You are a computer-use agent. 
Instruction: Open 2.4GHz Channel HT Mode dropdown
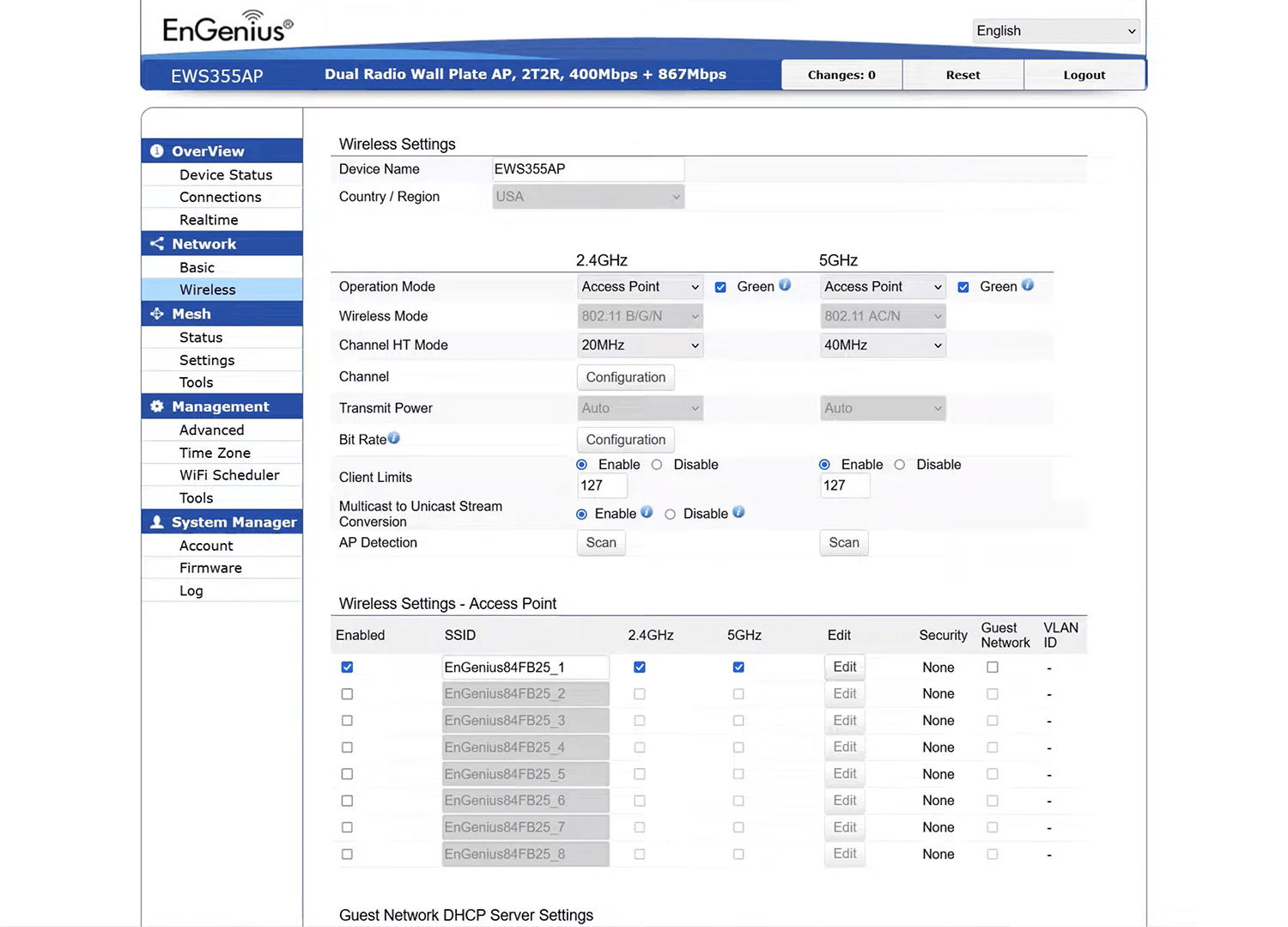(x=640, y=345)
